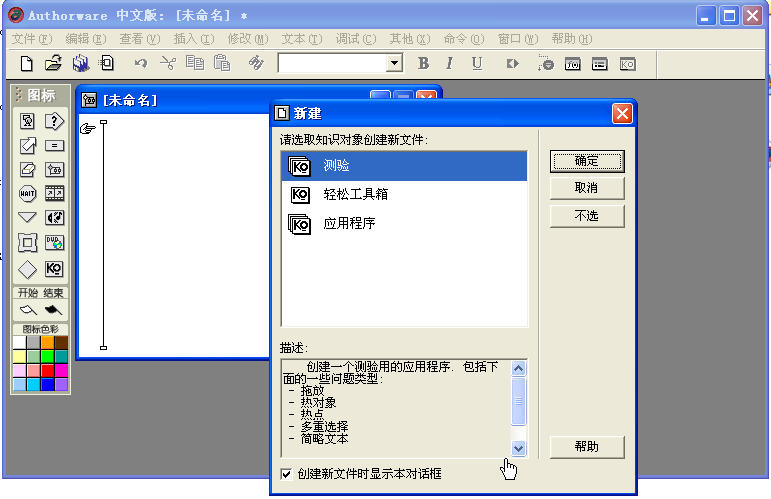Open the 查看(V) menu
Screen dimensions: 771x499
point(140,38)
